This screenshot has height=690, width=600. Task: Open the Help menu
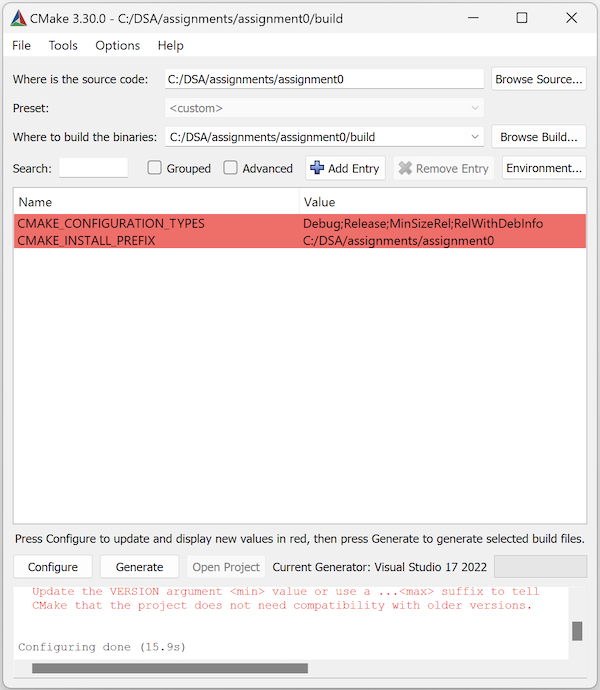170,45
